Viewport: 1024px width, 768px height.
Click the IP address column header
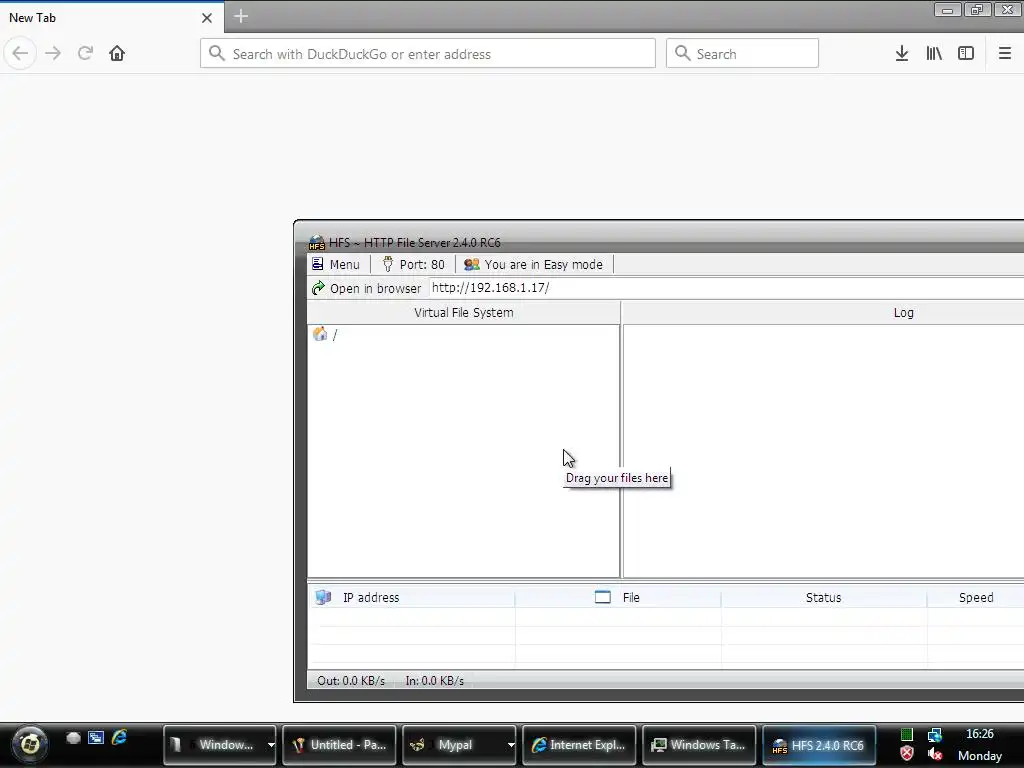coord(411,598)
